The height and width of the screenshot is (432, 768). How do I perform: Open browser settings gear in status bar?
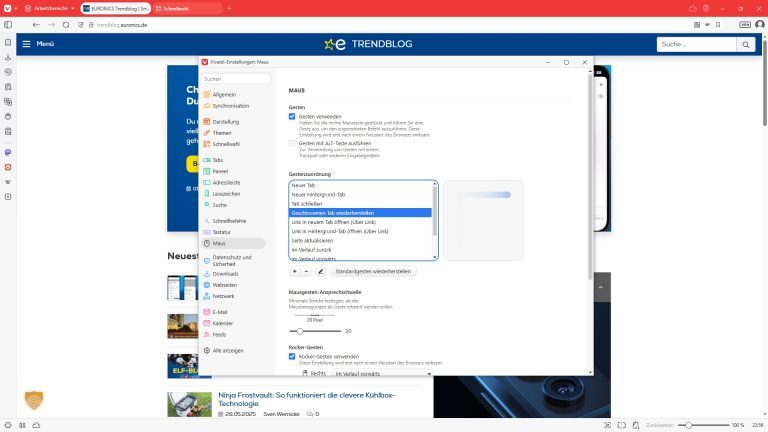pyautogui.click(x=8, y=425)
